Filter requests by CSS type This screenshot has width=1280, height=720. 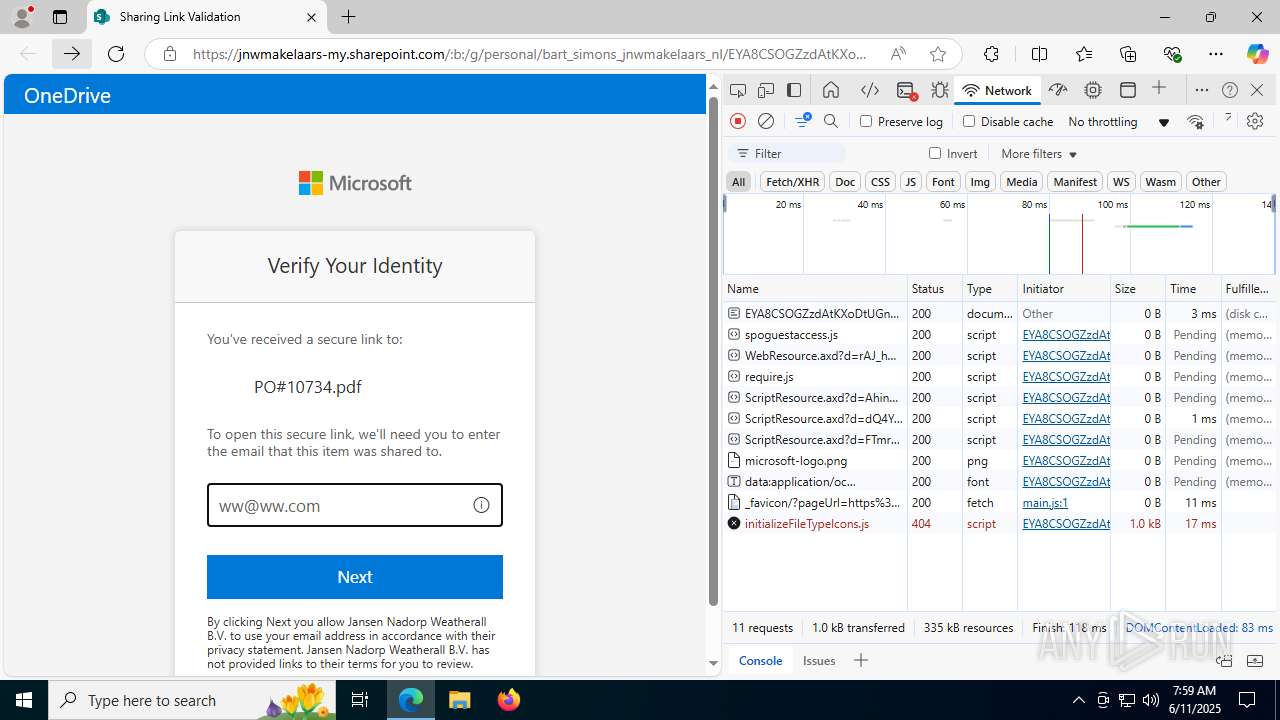(x=880, y=181)
